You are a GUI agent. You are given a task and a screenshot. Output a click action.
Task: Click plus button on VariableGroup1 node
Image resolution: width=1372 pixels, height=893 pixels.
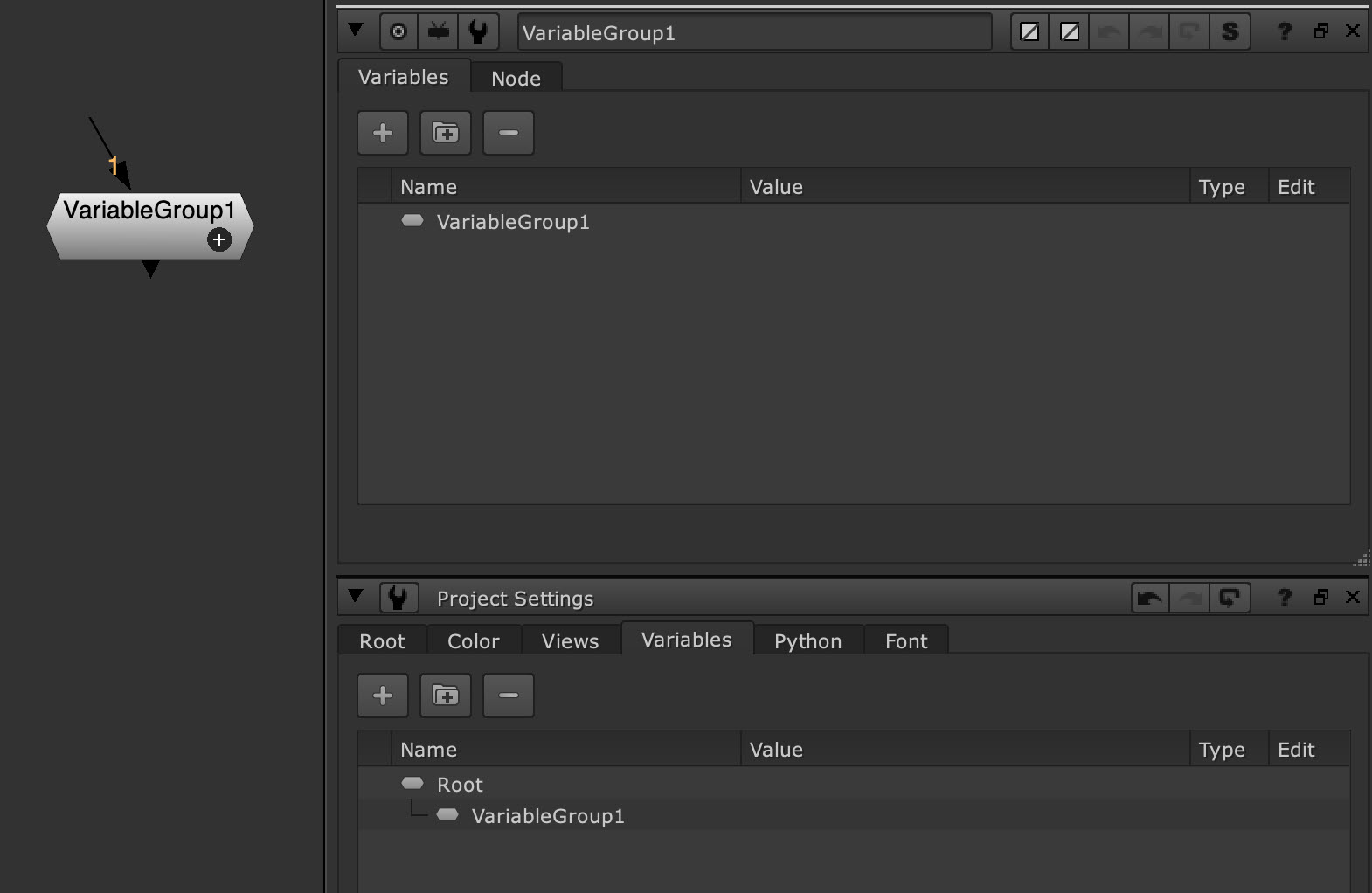pyautogui.click(x=219, y=239)
